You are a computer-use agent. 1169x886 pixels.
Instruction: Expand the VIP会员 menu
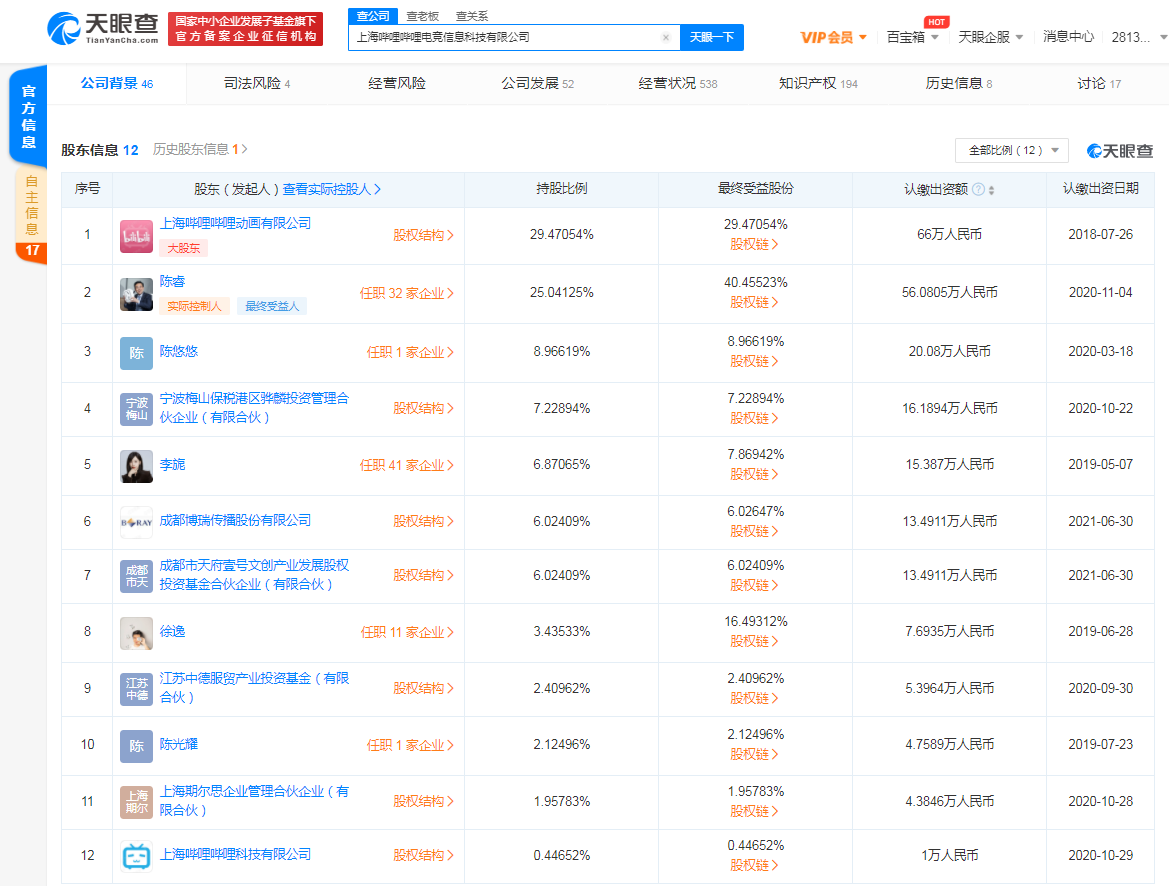(833, 37)
